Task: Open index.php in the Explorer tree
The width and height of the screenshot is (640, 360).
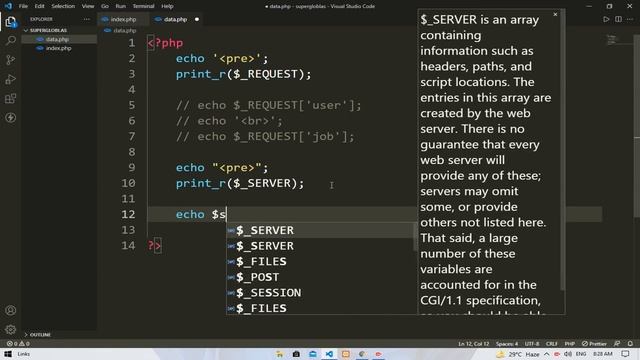Action: click(59, 48)
